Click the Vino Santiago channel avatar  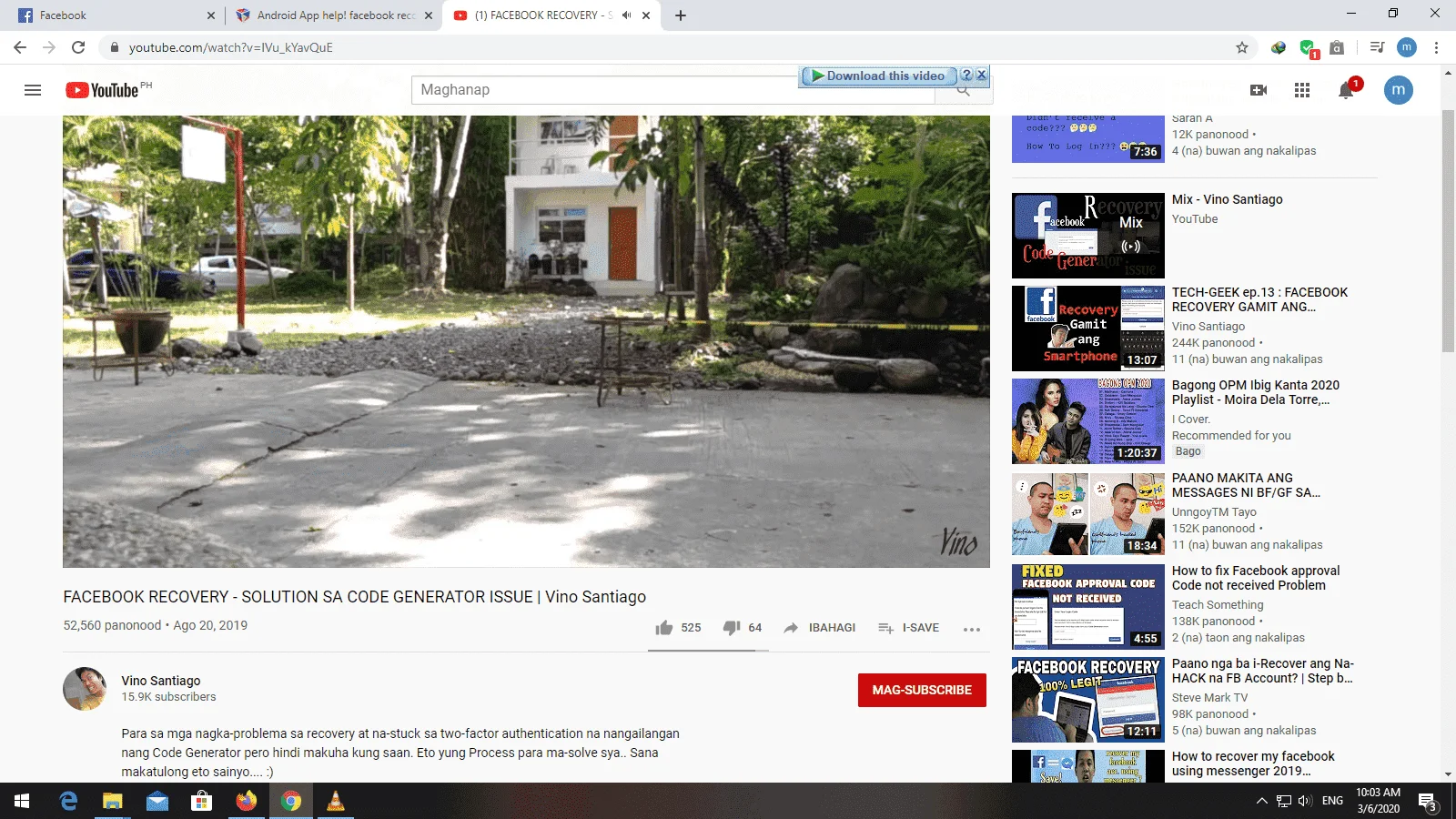coord(85,689)
